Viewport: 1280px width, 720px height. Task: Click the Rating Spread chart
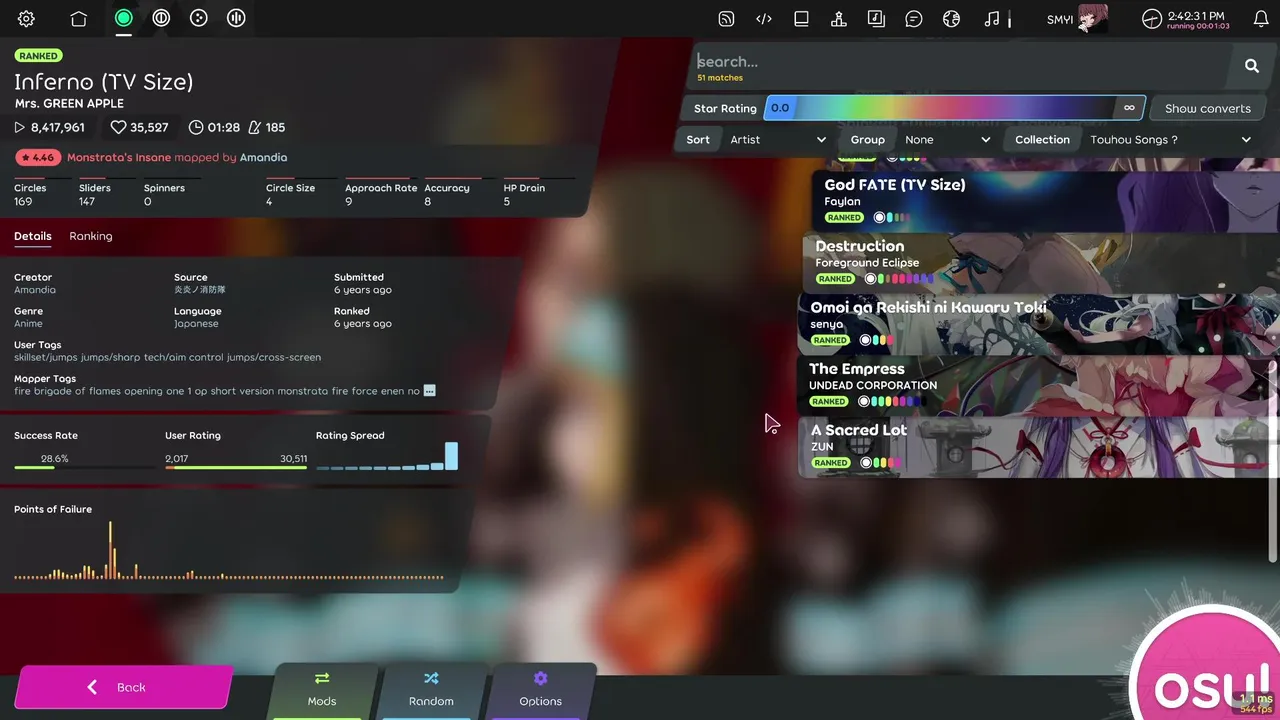tap(387, 456)
